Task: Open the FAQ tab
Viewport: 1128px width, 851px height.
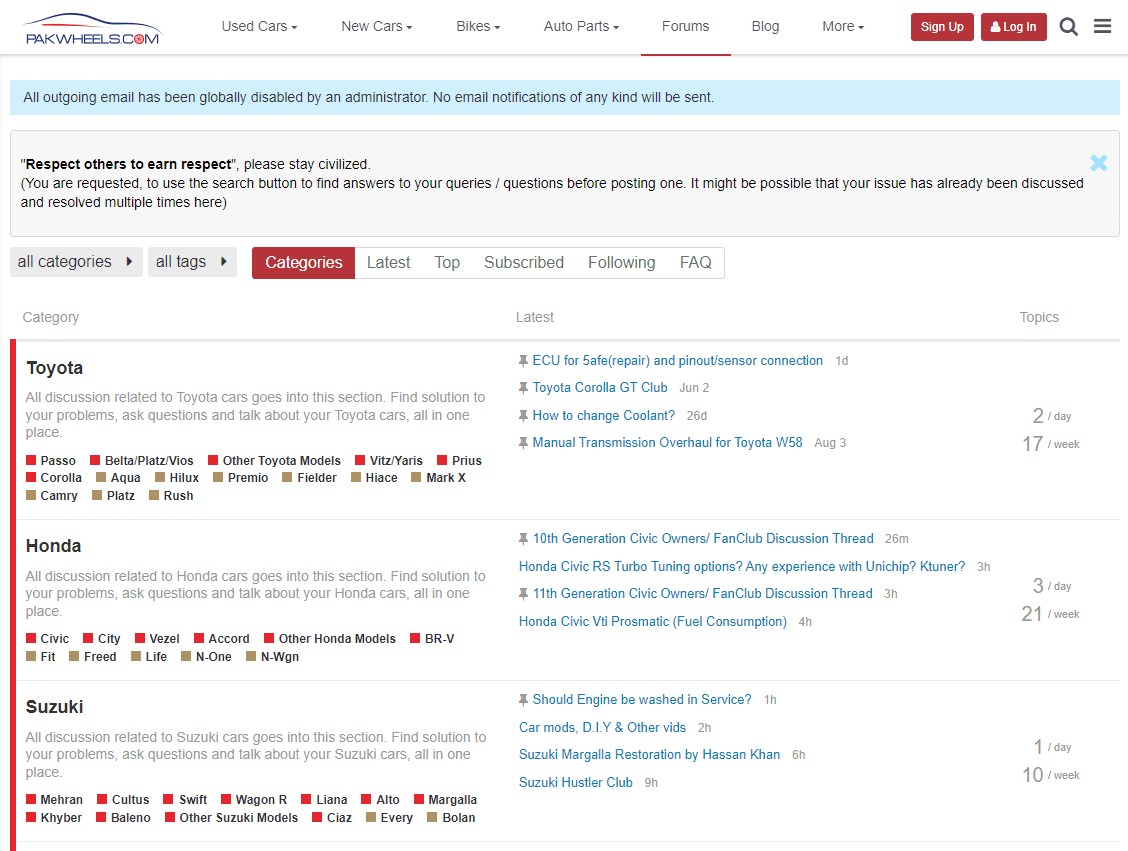Action: pyautogui.click(x=696, y=263)
